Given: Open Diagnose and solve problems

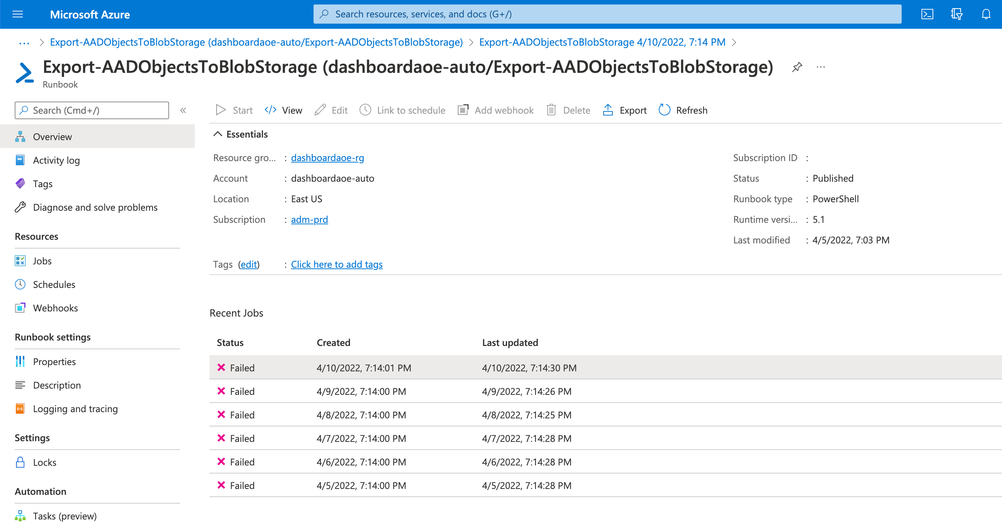Looking at the screenshot, I should (97, 207).
